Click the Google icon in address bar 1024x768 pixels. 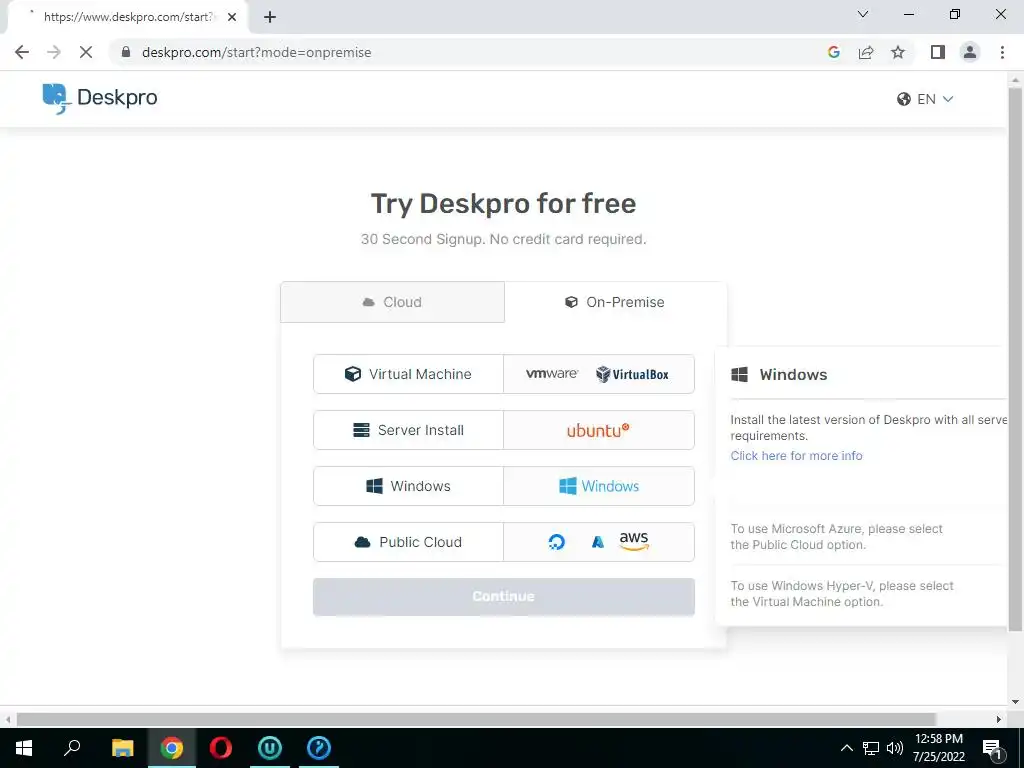point(833,52)
